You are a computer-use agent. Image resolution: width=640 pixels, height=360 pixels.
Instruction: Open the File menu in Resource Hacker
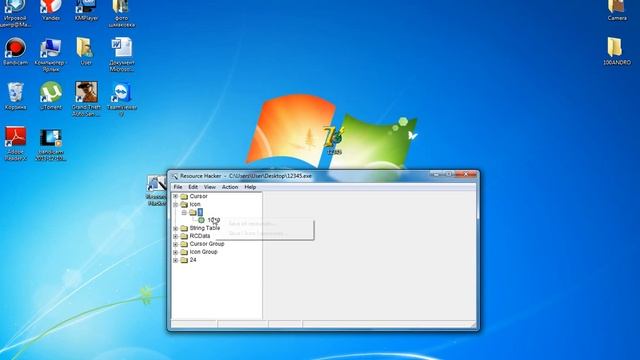tap(178, 187)
